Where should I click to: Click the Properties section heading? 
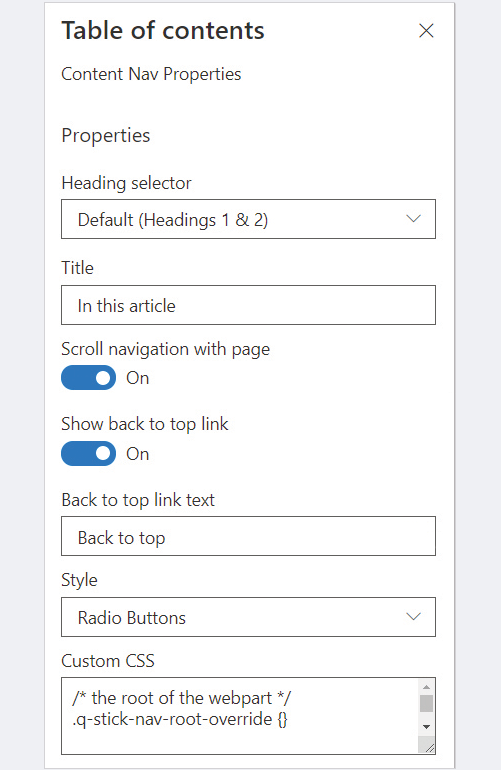click(106, 136)
